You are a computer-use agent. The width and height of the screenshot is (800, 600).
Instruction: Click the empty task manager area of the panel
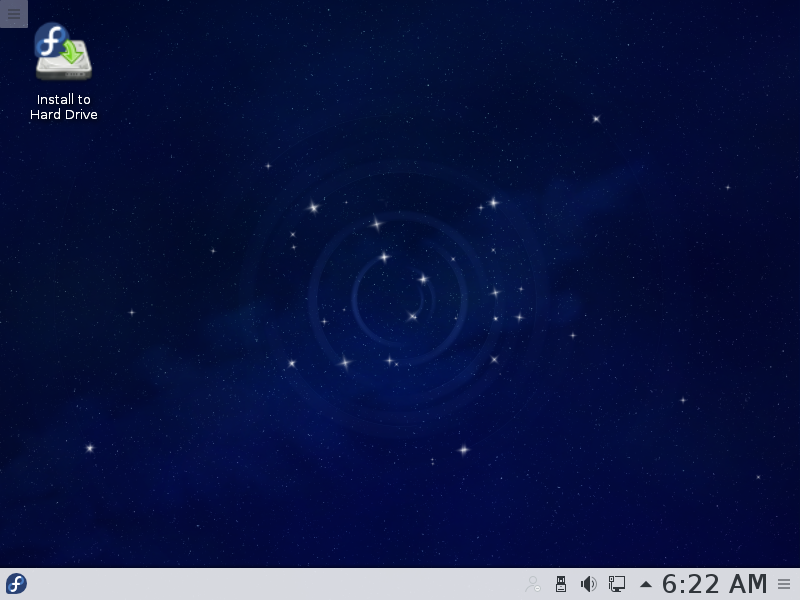tap(270, 584)
